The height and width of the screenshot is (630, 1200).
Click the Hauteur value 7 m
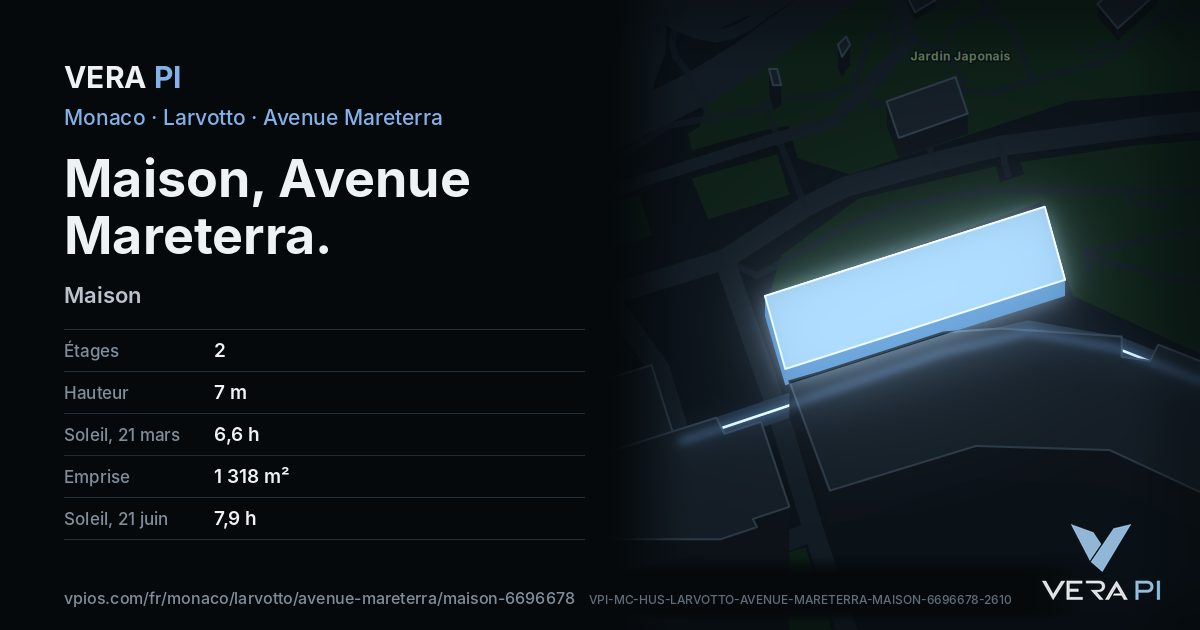(230, 393)
